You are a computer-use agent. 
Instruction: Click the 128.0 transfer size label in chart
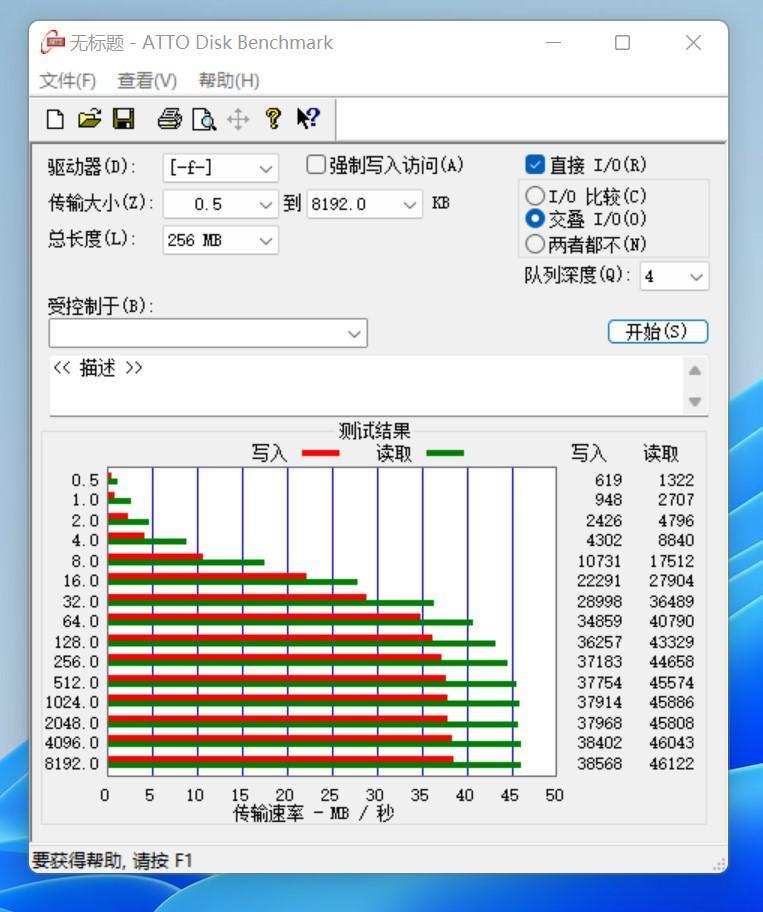point(76,642)
